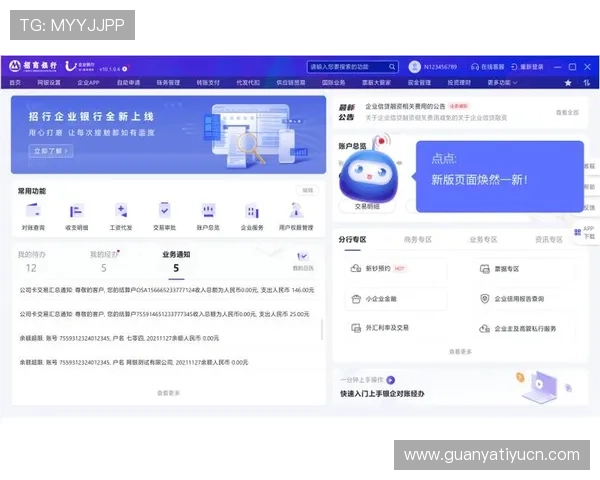
Task: Switch to the 我的经办 tab
Action: [x=104, y=261]
